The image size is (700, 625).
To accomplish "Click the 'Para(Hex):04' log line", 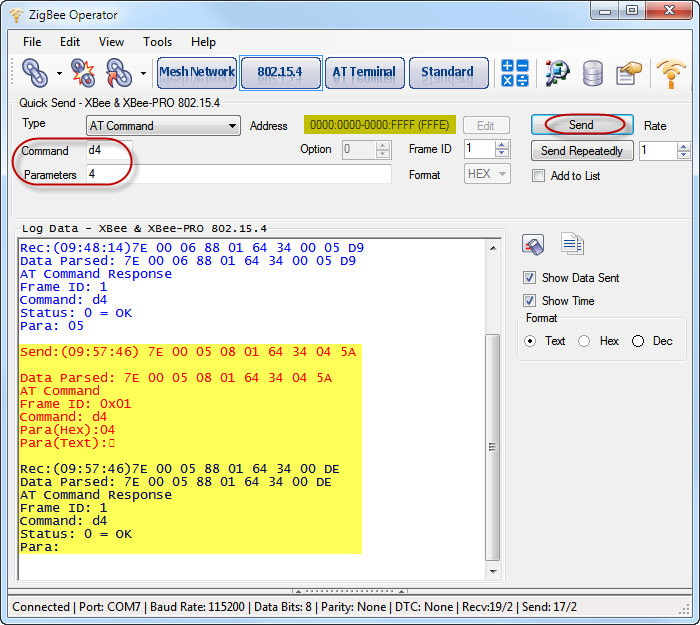I will [67, 430].
